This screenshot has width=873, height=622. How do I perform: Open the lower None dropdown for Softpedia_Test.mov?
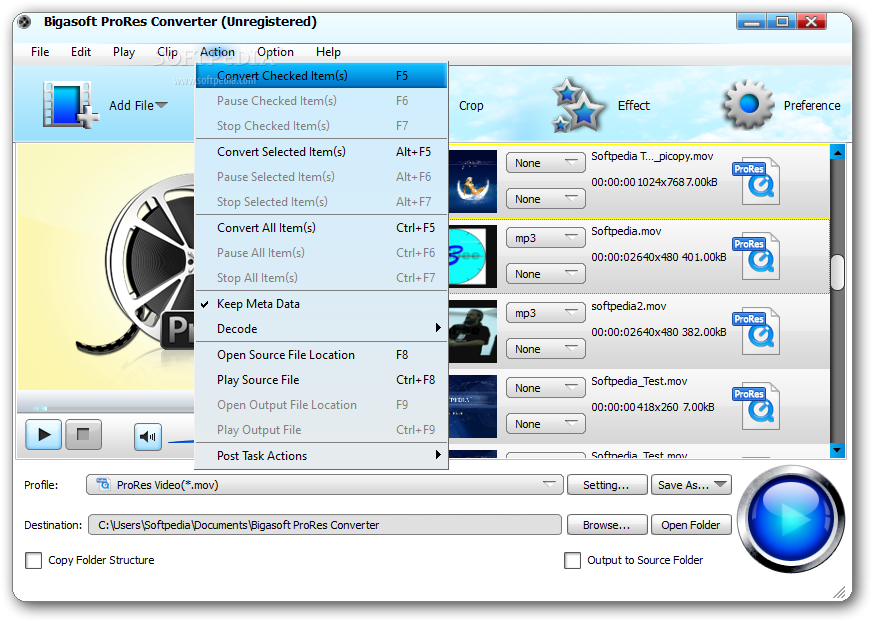(546, 424)
